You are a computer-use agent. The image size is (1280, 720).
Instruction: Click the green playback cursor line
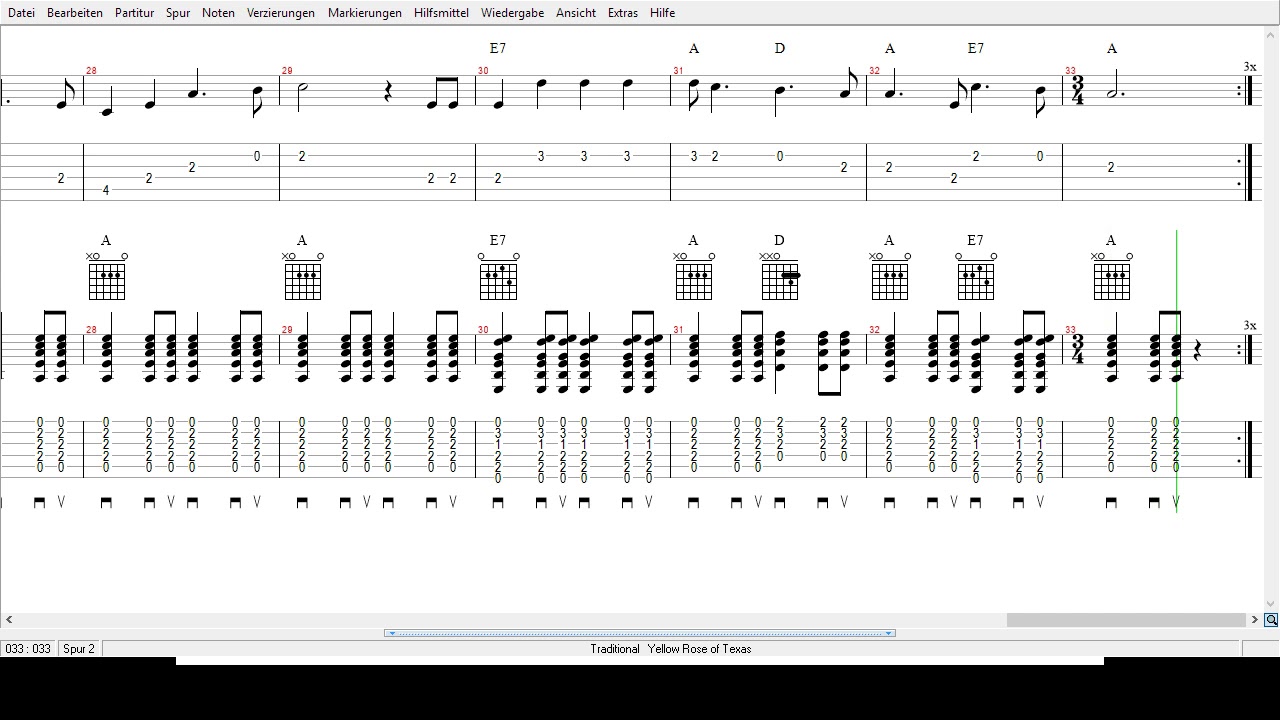(x=1177, y=370)
